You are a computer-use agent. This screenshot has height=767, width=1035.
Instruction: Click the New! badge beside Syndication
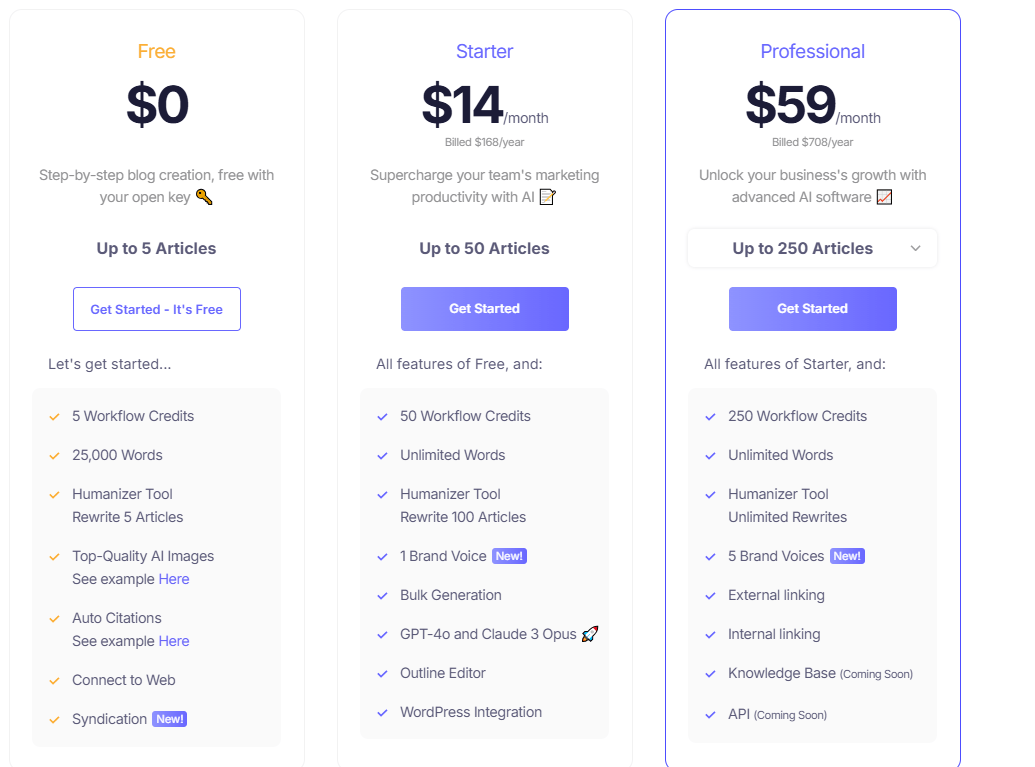point(168,719)
